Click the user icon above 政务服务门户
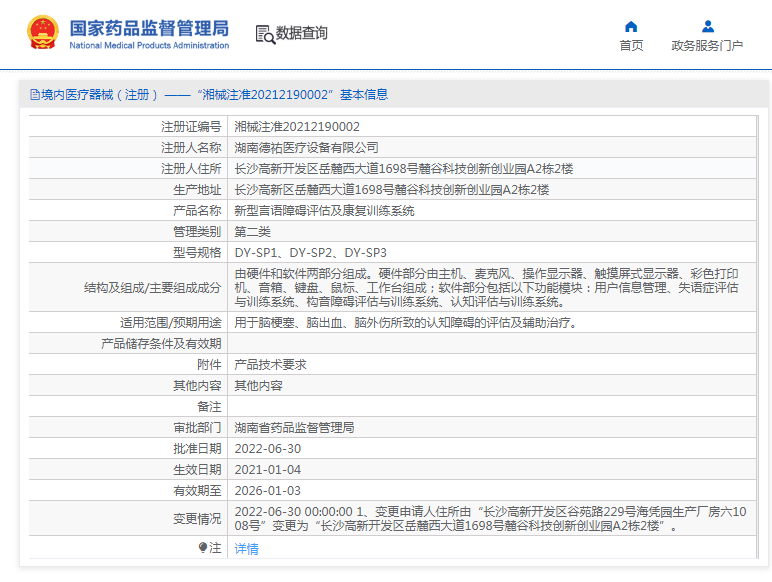This screenshot has height=582, width=772. tap(707, 26)
